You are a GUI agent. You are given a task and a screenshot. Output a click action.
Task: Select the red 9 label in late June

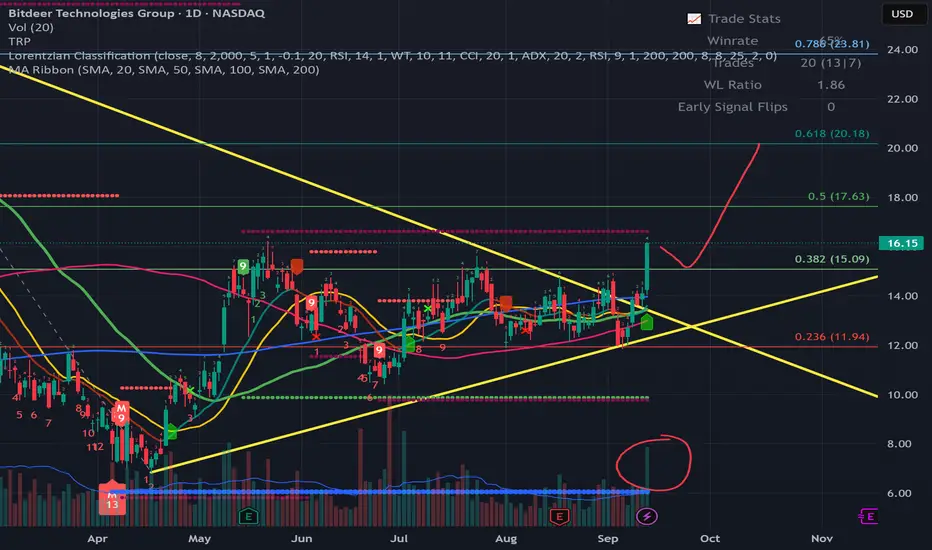coord(379,351)
